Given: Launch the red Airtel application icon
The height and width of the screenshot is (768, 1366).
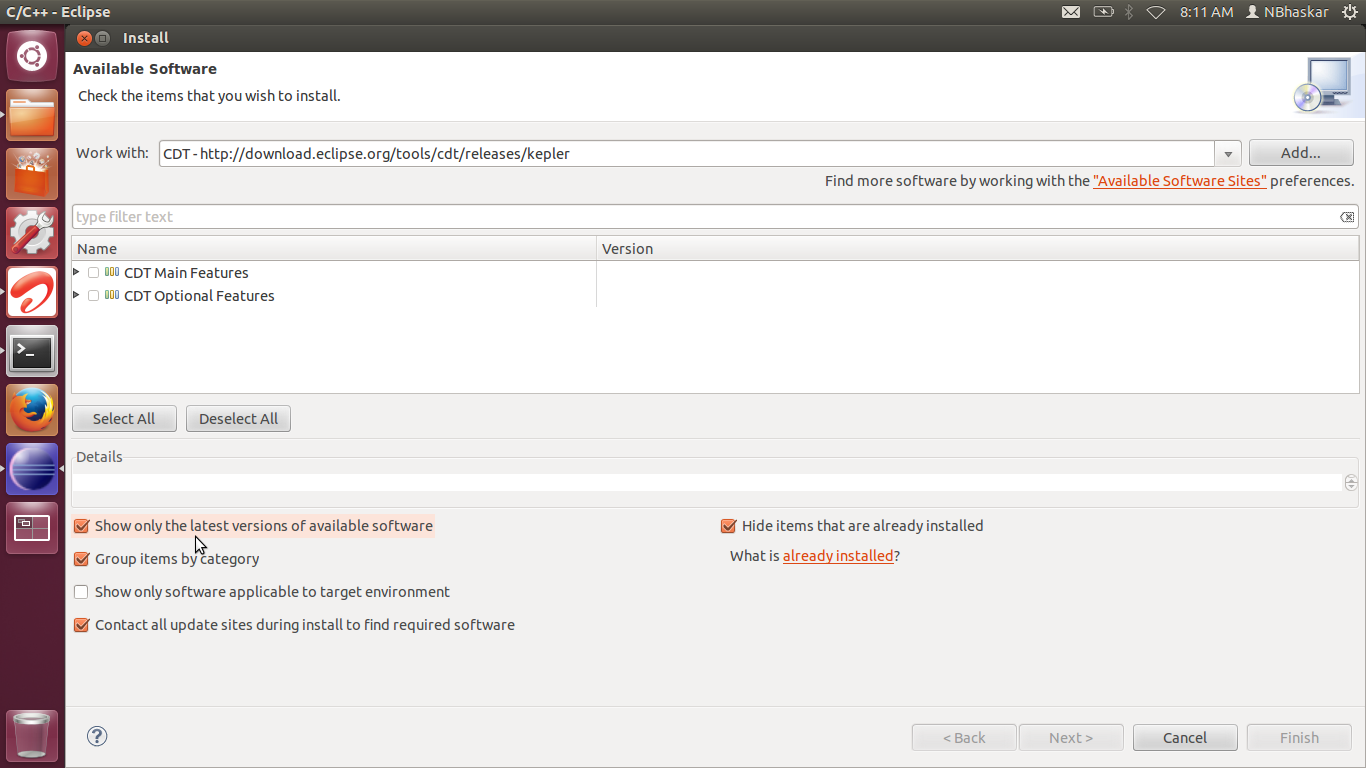Looking at the screenshot, I should coord(32,292).
